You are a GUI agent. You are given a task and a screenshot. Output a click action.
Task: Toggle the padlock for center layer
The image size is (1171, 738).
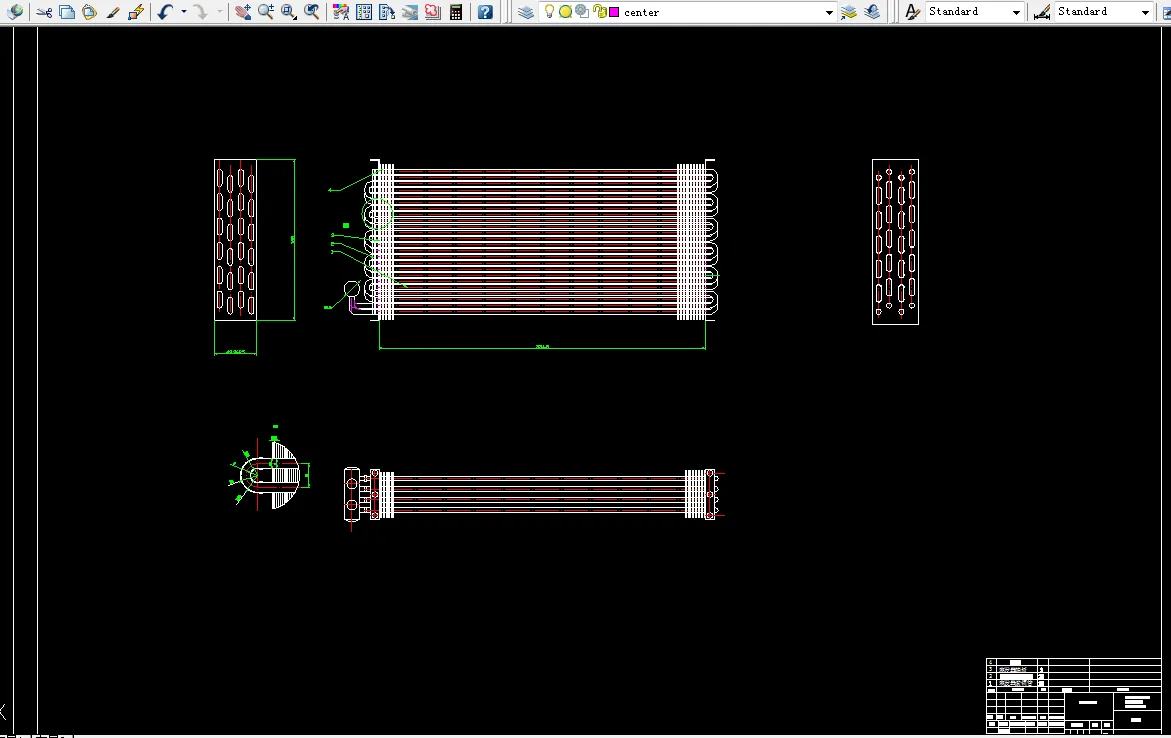(599, 12)
